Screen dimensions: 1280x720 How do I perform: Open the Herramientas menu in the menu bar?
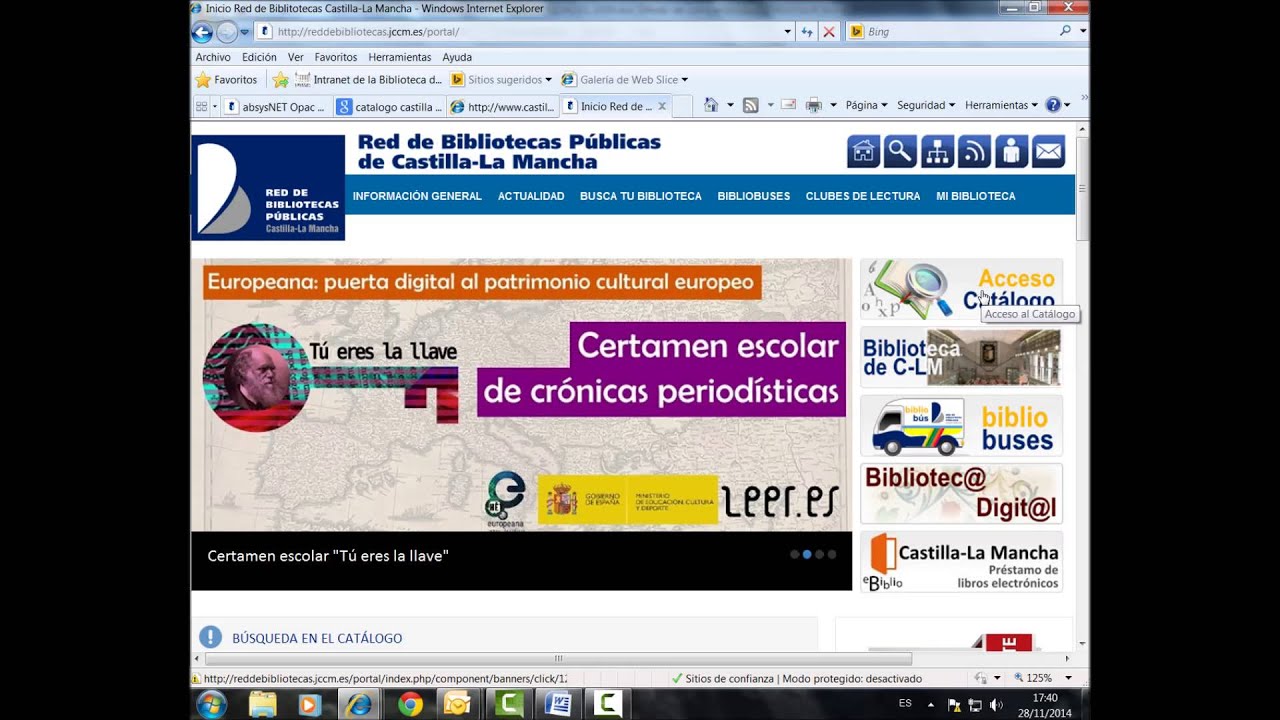pyautogui.click(x=399, y=57)
